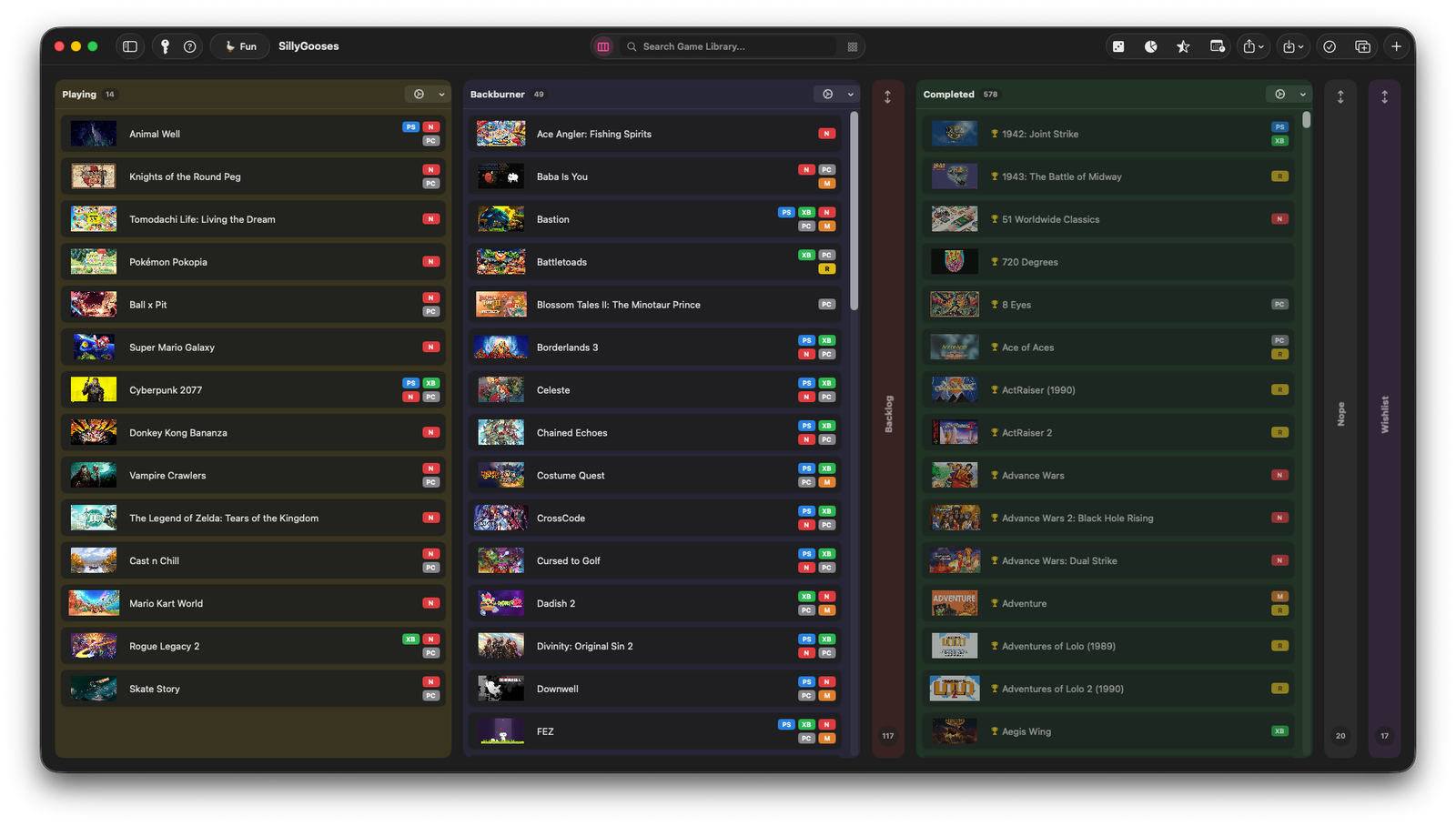Expand the Backlog column using its arrows icon
This screenshot has height=826, width=1456.
click(888, 96)
